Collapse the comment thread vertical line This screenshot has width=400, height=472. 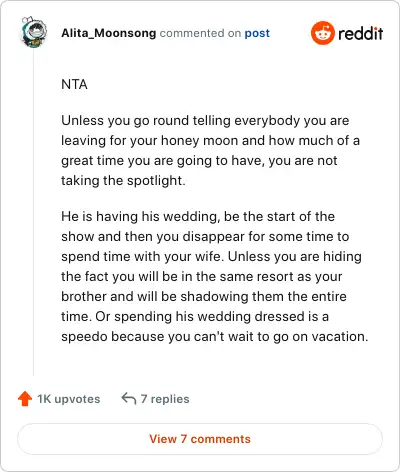click(33, 213)
